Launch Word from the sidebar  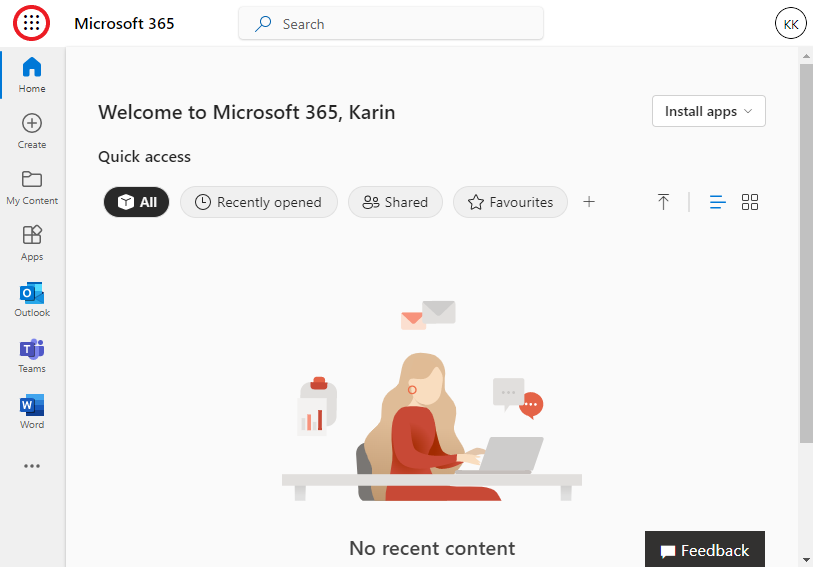click(x=32, y=411)
